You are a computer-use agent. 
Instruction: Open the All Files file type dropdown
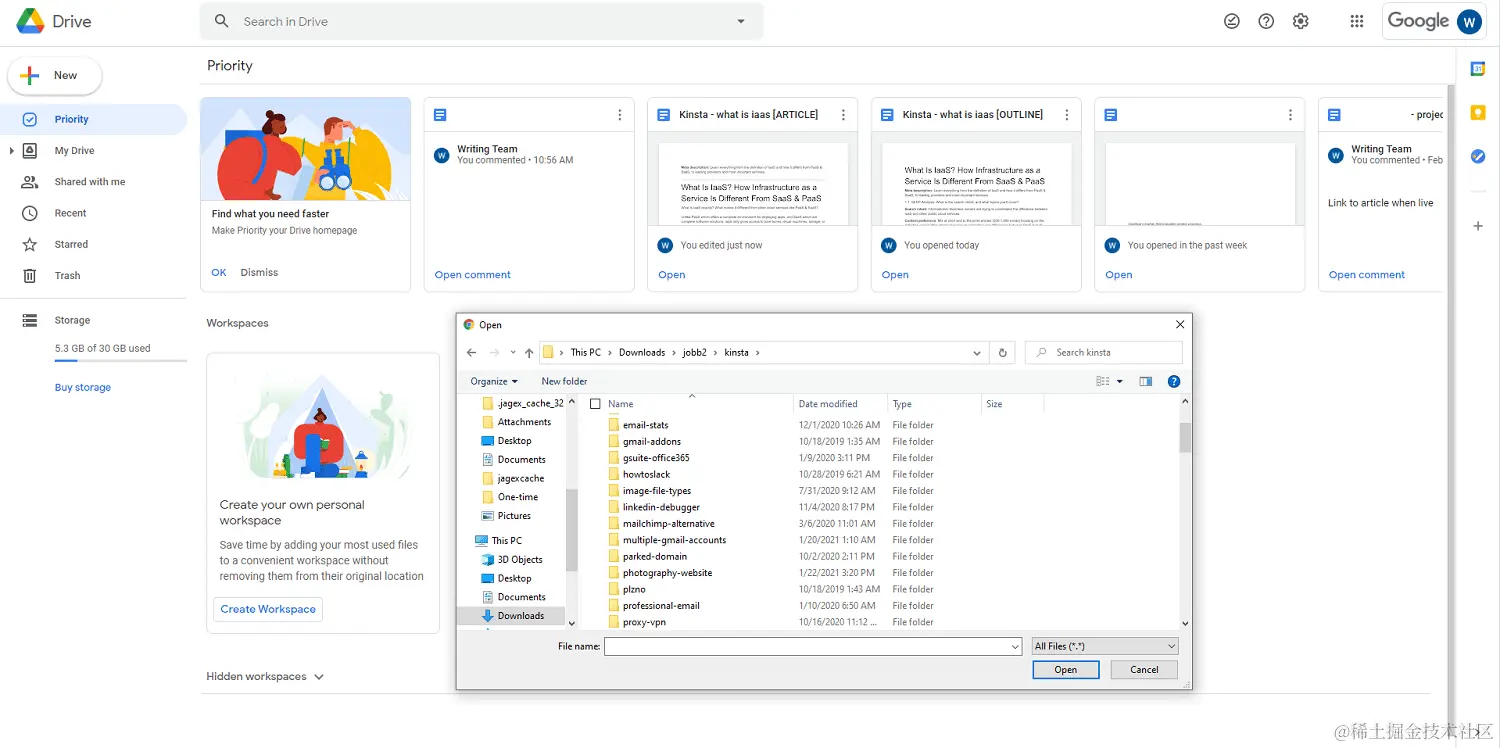[1104, 645]
